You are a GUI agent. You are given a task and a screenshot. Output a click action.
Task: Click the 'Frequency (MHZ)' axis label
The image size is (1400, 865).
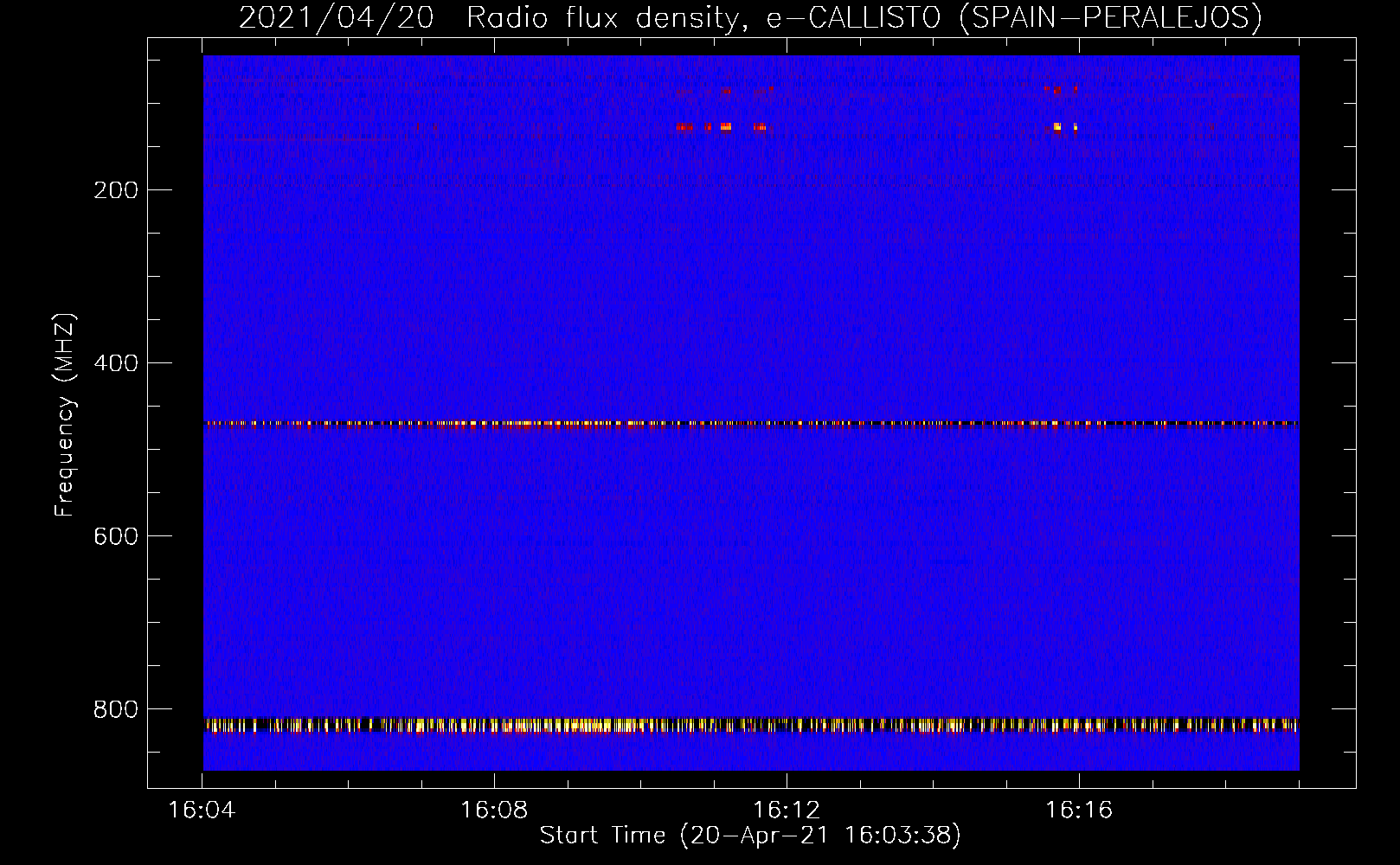point(65,414)
